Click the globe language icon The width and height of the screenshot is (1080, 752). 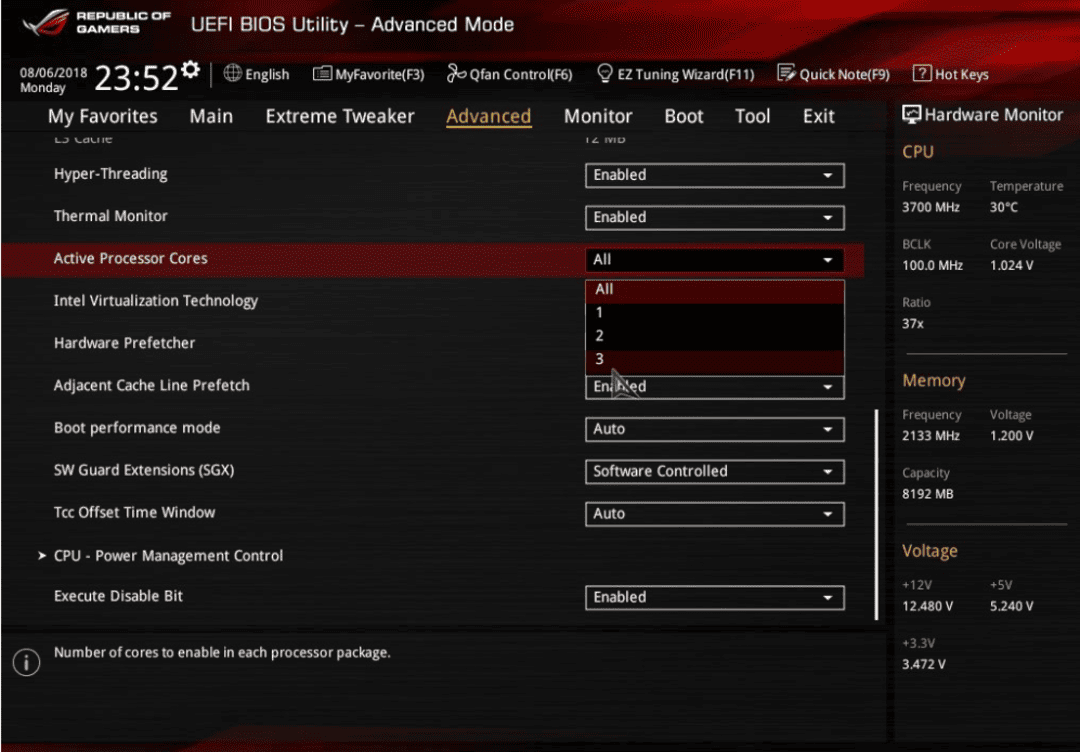pos(233,73)
